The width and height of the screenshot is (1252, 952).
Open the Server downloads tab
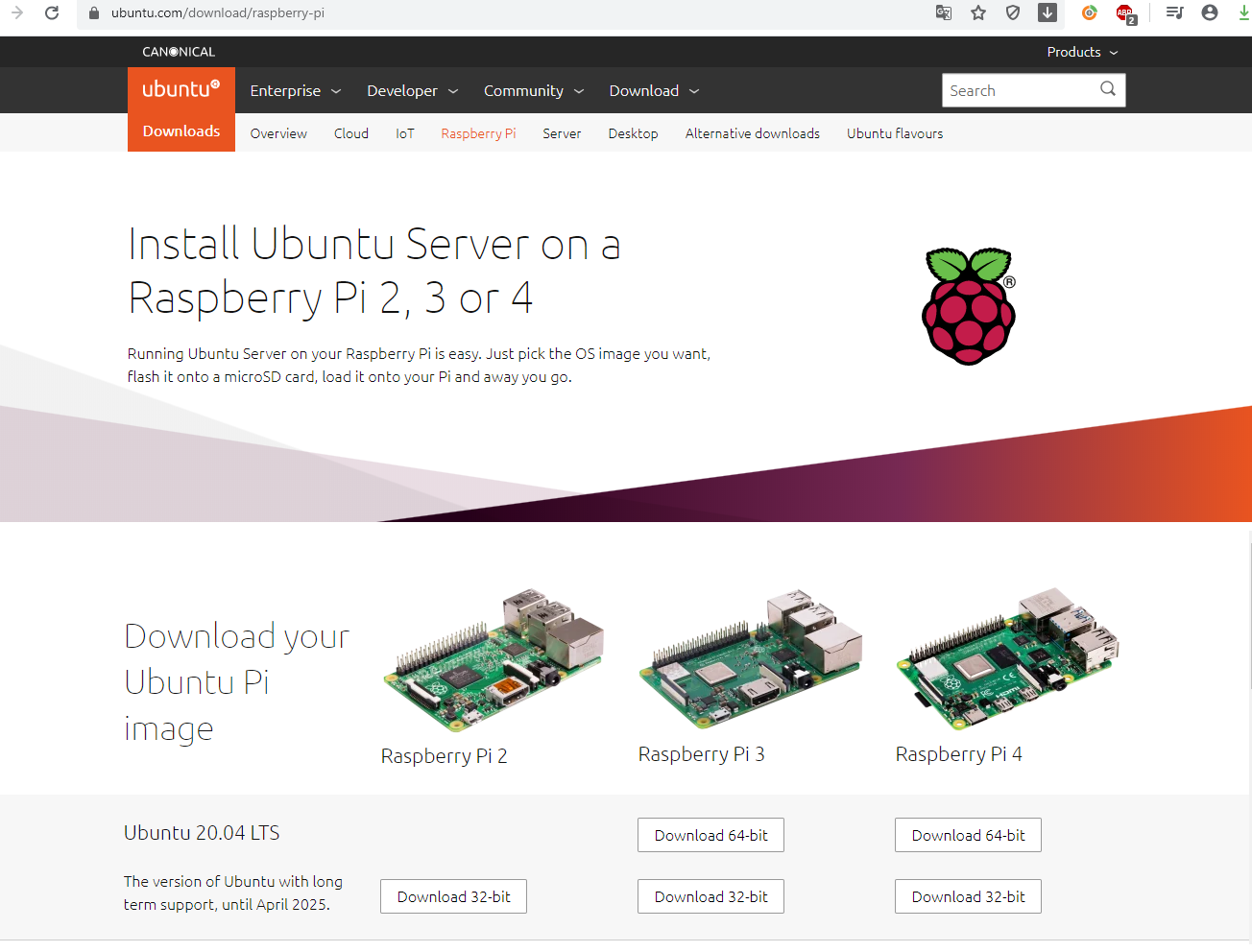pyautogui.click(x=562, y=133)
